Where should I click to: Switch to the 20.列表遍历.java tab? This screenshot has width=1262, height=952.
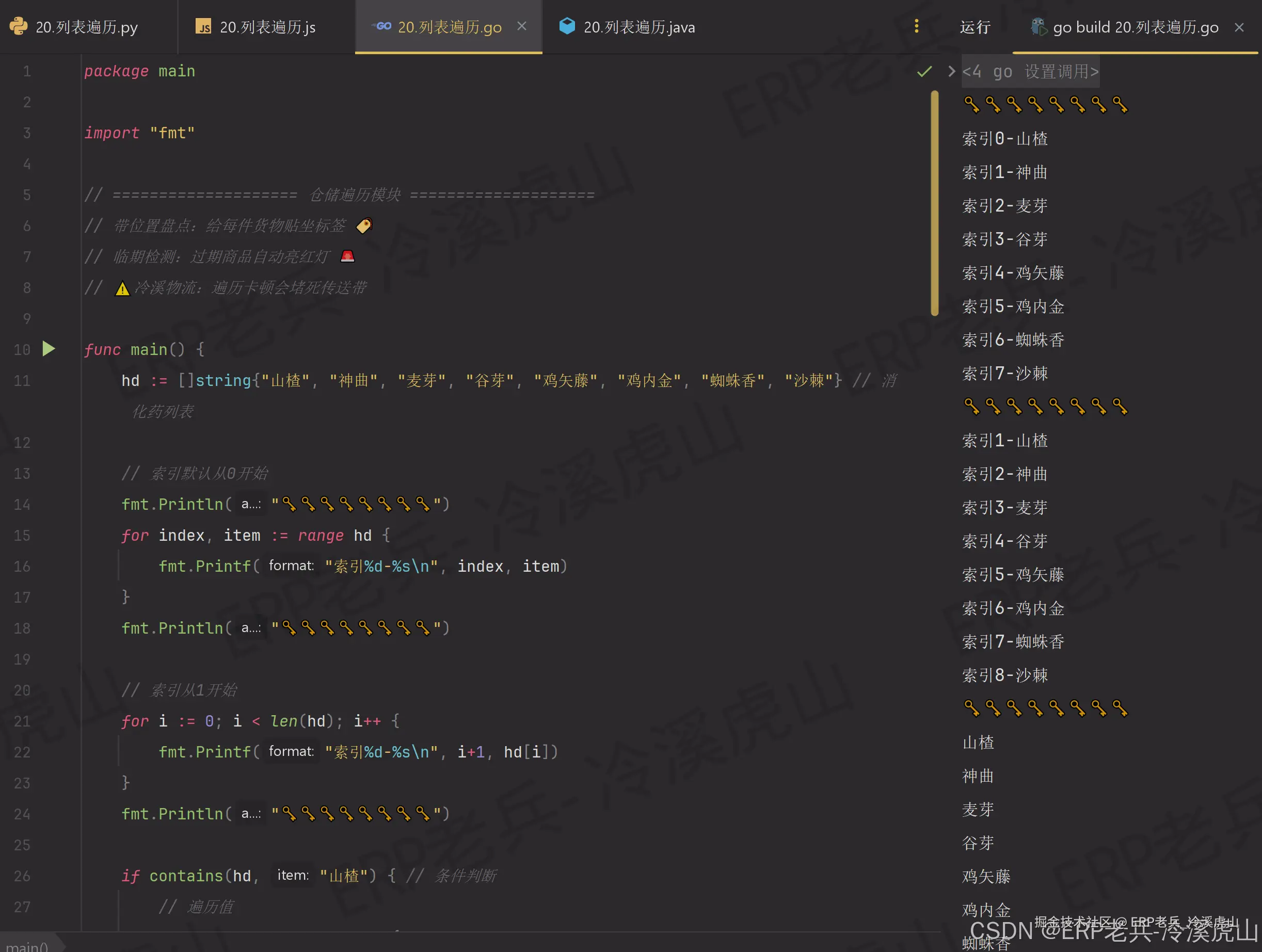point(639,27)
